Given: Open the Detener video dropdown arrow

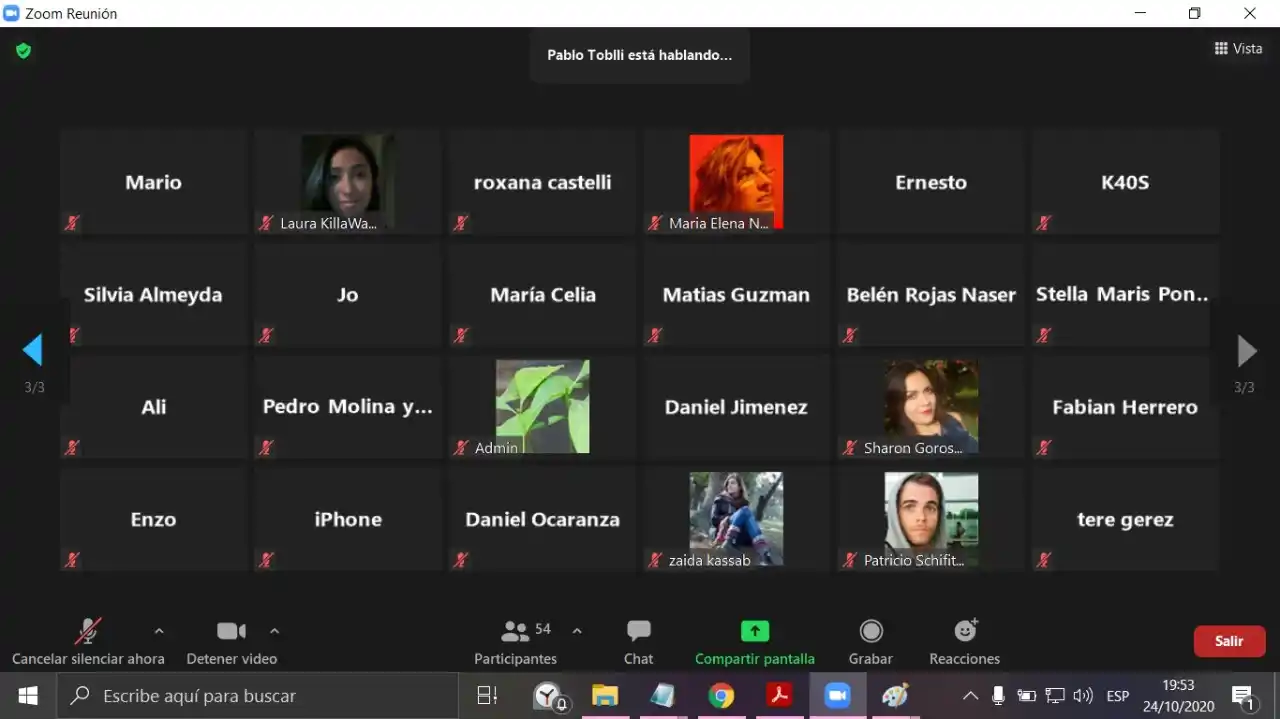Looking at the screenshot, I should [274, 633].
